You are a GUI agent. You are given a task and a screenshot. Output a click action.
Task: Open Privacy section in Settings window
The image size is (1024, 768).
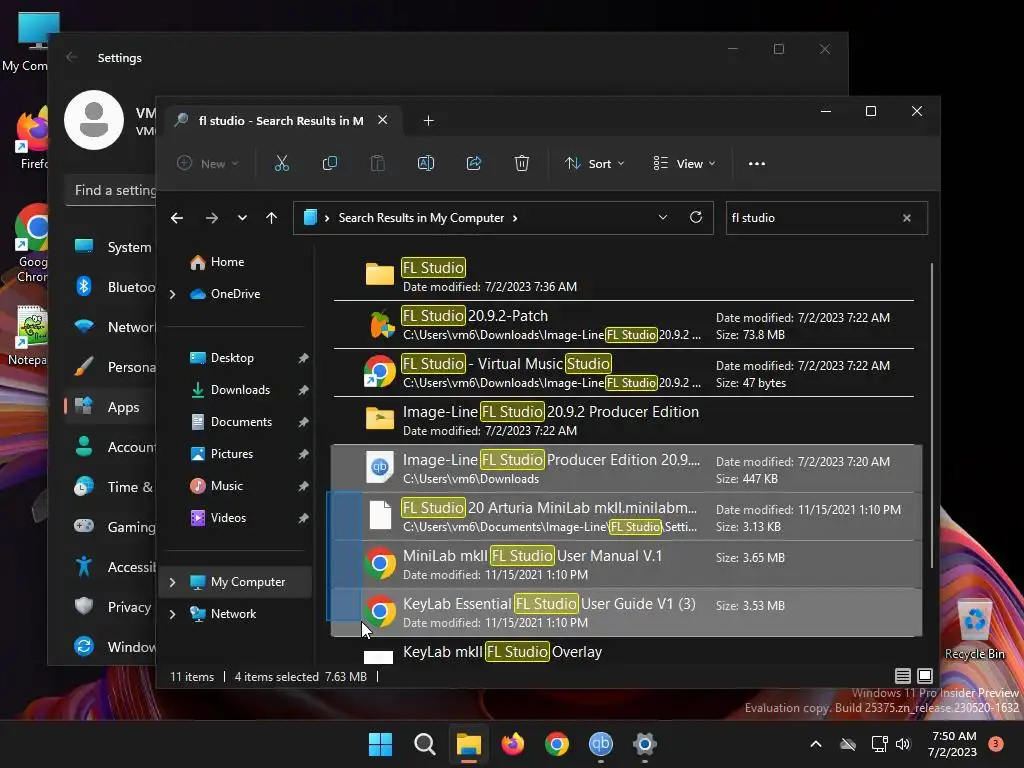pyautogui.click(x=110, y=607)
